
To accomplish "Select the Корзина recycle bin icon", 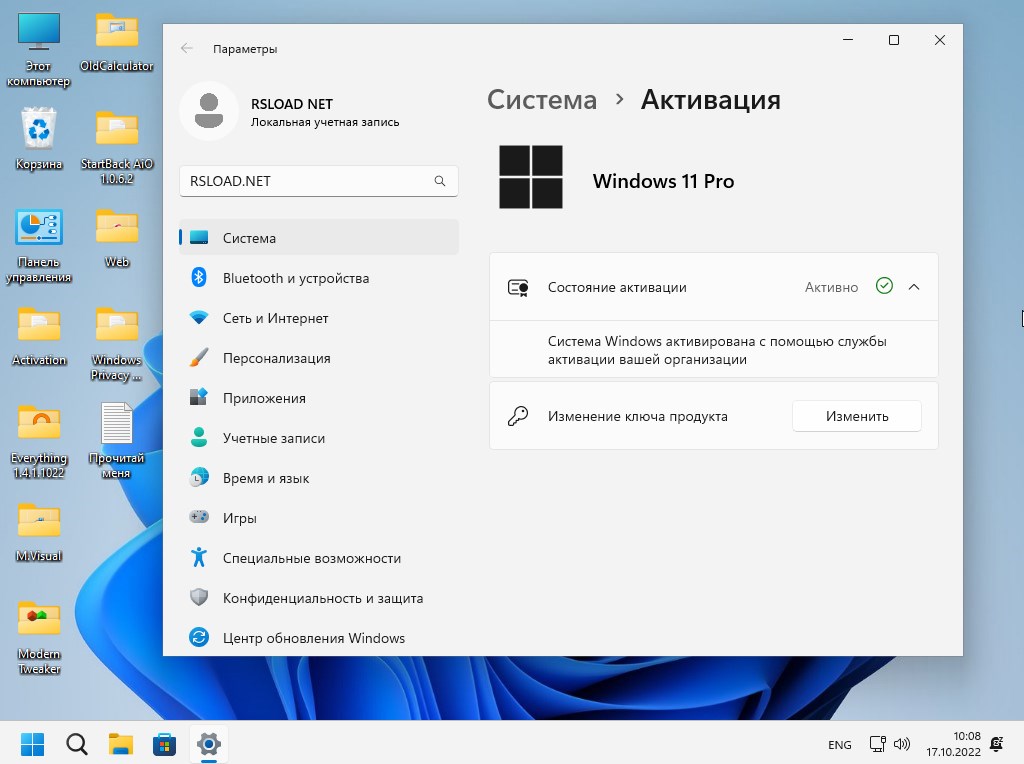I will pos(39,139).
